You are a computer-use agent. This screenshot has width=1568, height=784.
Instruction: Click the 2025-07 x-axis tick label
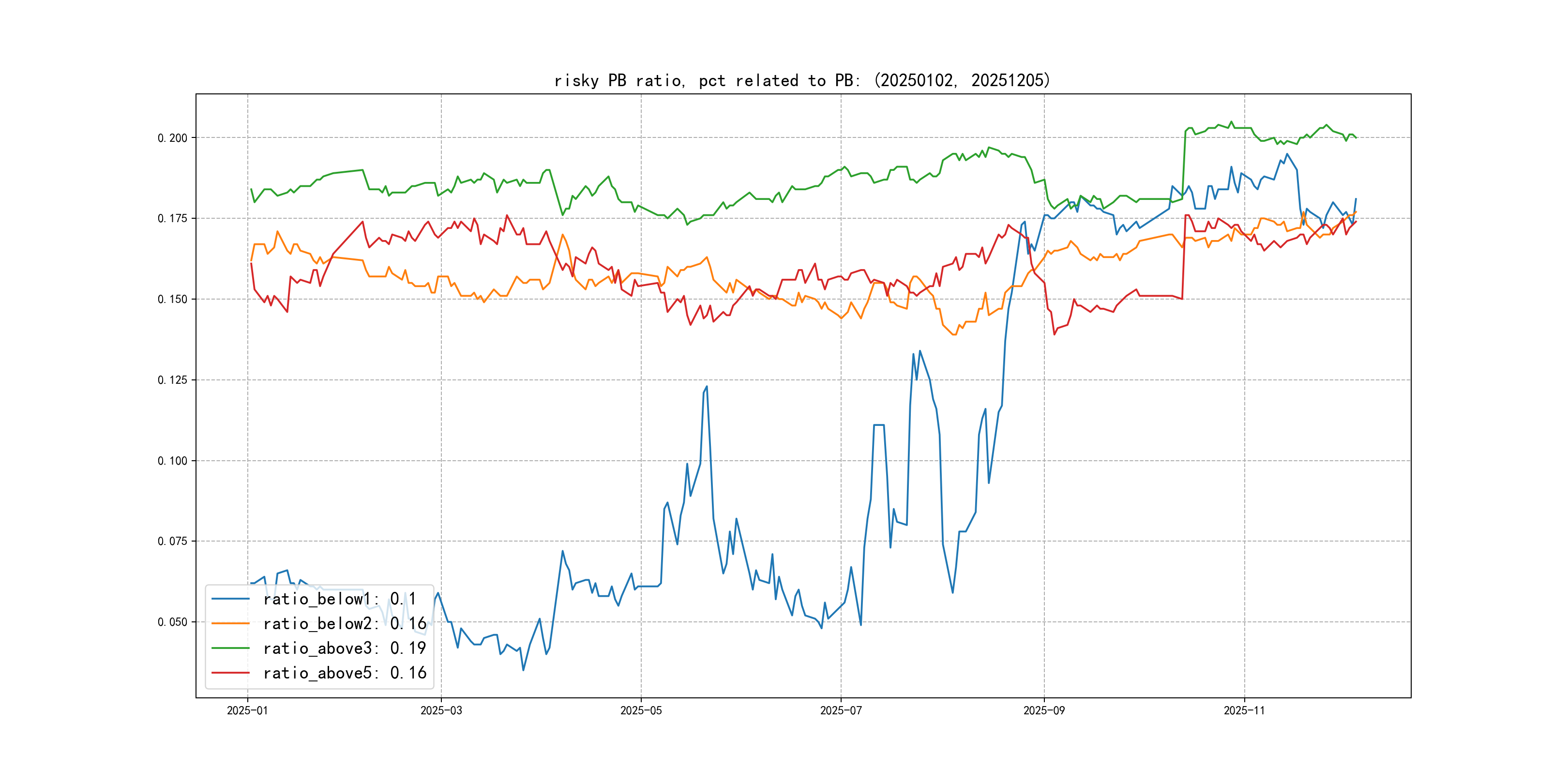click(841, 710)
